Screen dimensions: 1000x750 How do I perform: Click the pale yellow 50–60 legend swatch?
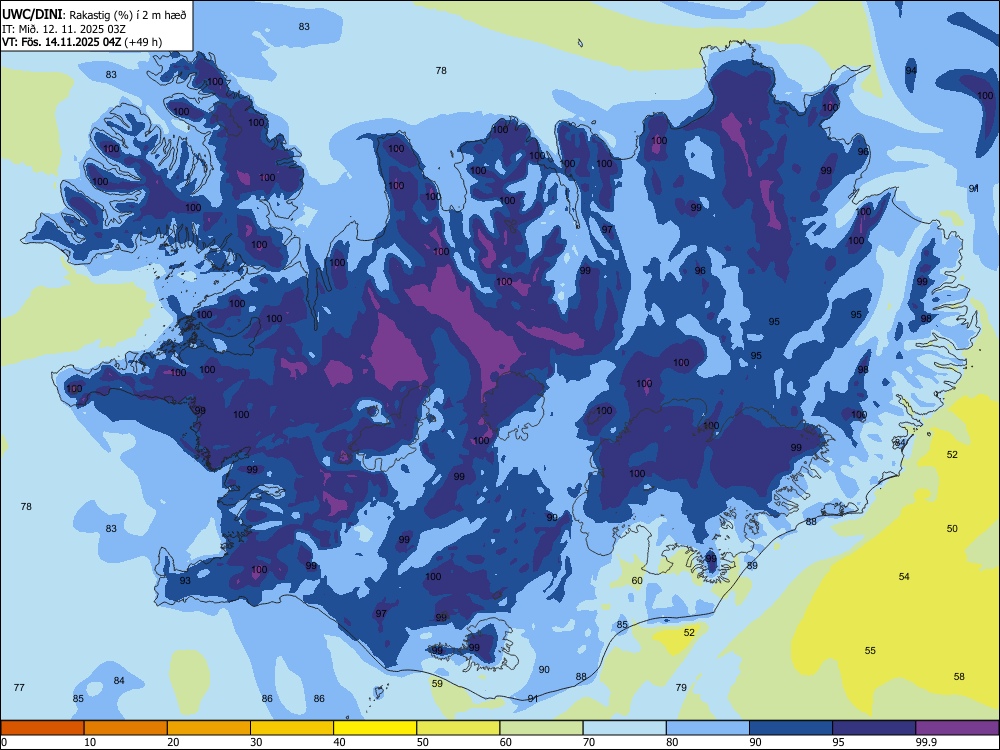click(458, 728)
